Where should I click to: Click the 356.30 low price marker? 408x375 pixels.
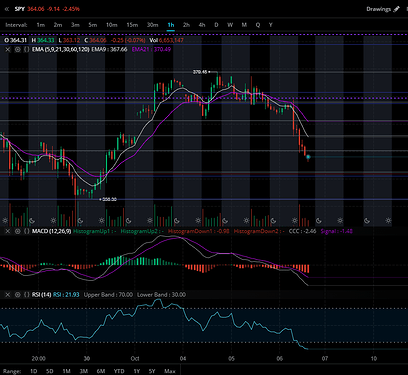(109, 199)
